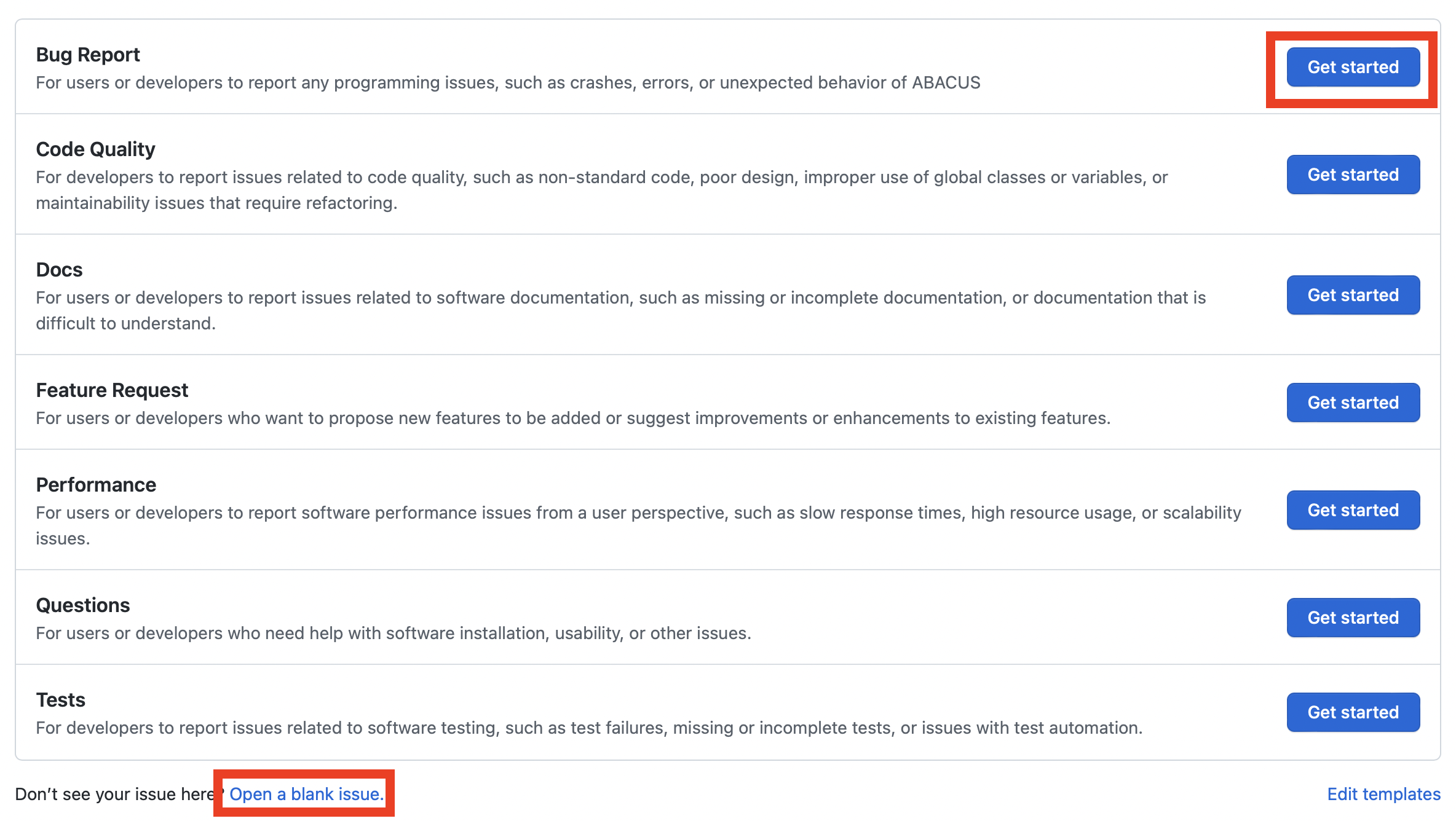This screenshot has width=1456, height=821.
Task: Select the Code Quality title text
Action: point(95,149)
